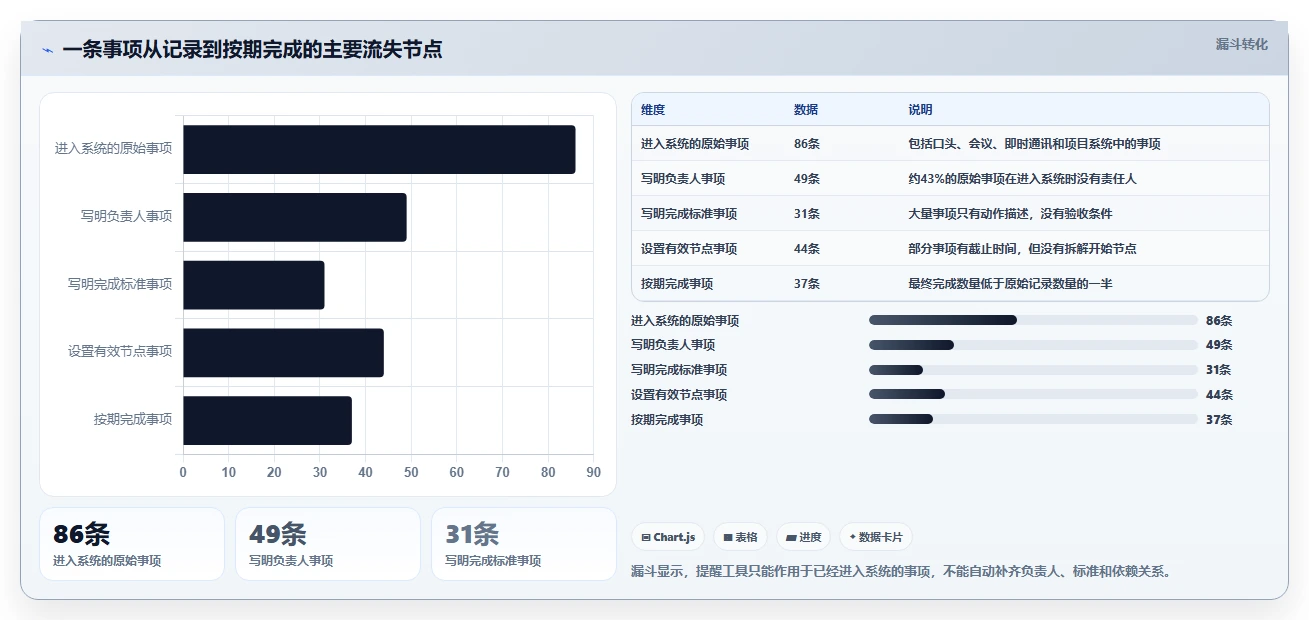Open the 86条 stat card
Viewport: 1309px width, 620px height.
click(132, 544)
